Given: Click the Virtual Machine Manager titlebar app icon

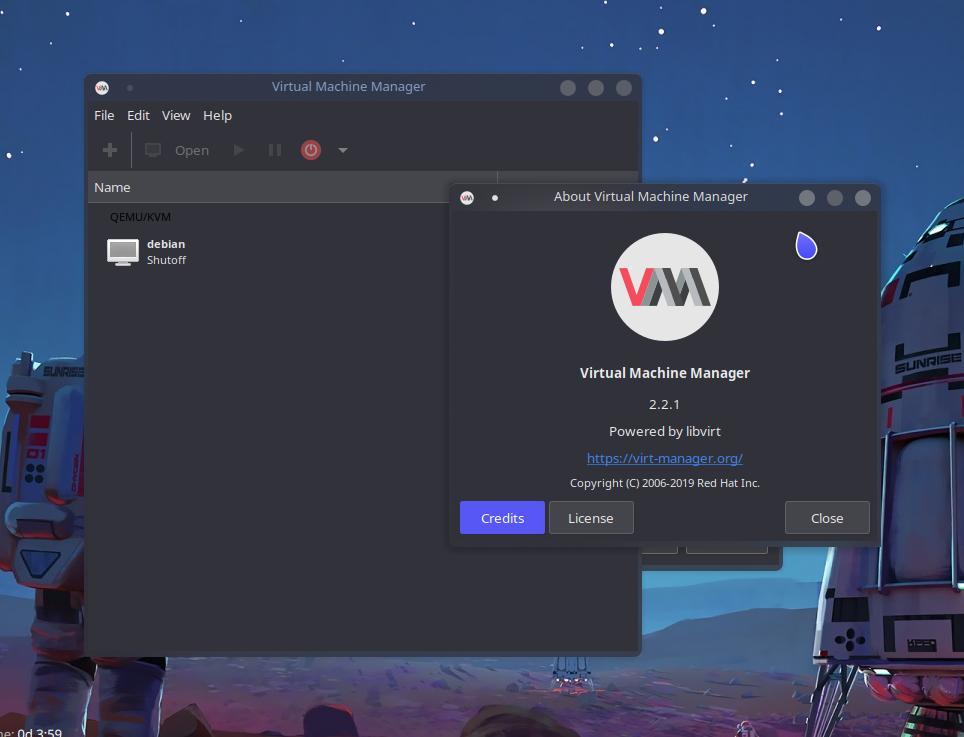Looking at the screenshot, I should pos(101,87).
